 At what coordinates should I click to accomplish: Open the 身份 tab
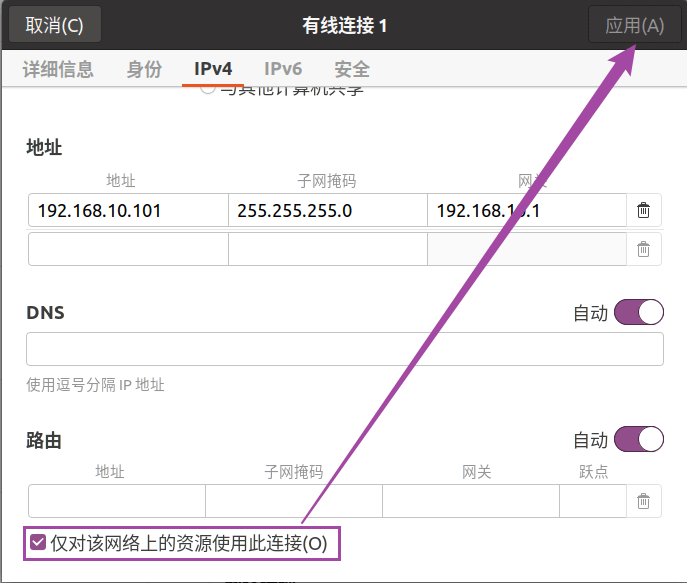coord(144,69)
